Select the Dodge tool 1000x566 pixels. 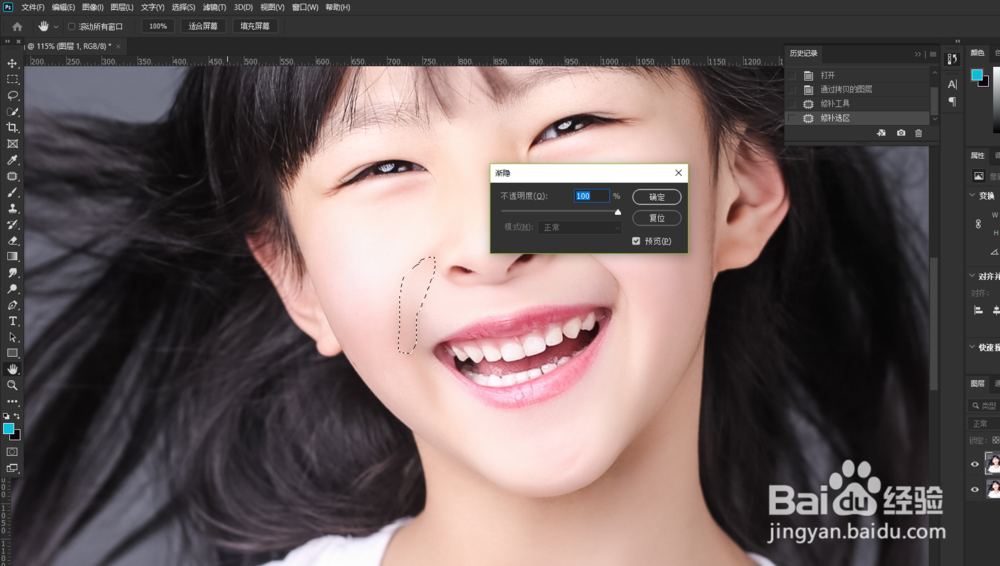click(12, 289)
